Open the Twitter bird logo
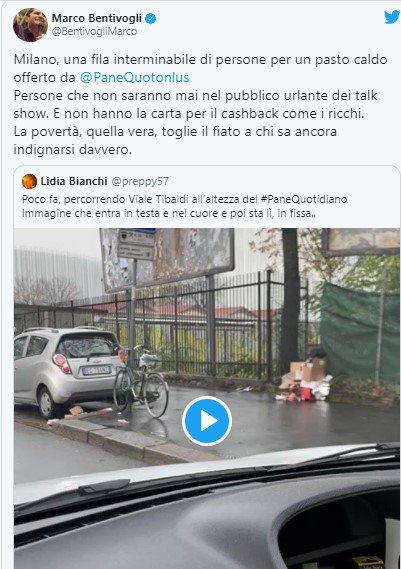The image size is (401, 569). coord(392,17)
